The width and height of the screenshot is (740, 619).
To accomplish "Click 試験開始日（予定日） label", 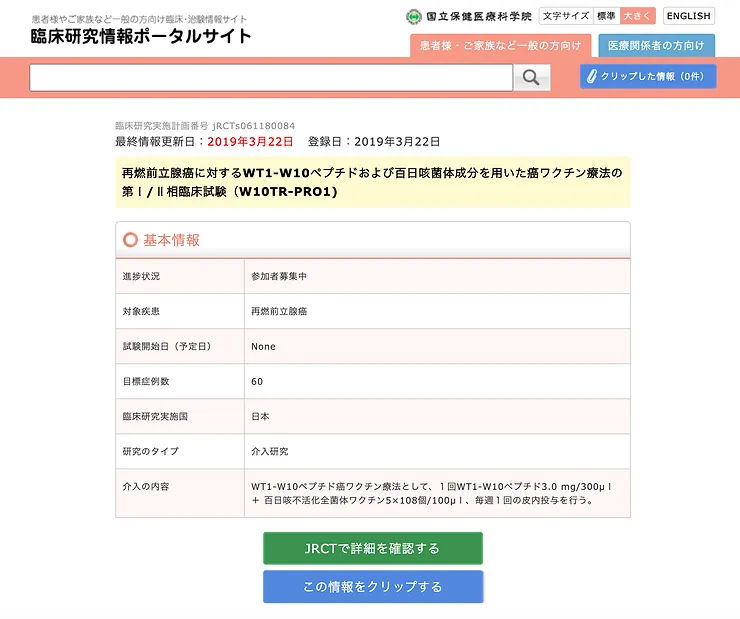I will pos(167,346).
